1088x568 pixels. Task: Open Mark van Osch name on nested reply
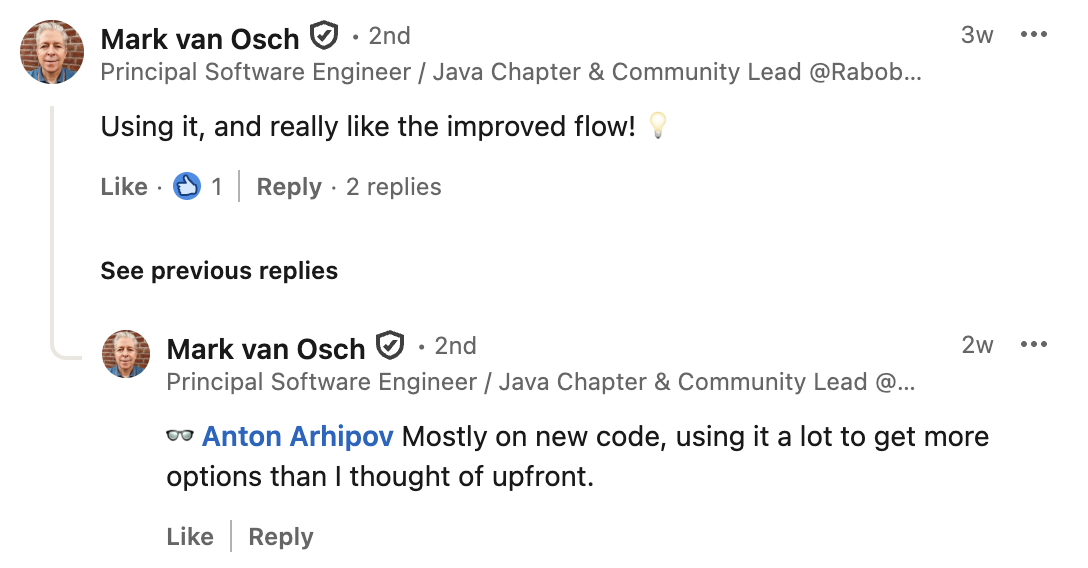[266, 348]
